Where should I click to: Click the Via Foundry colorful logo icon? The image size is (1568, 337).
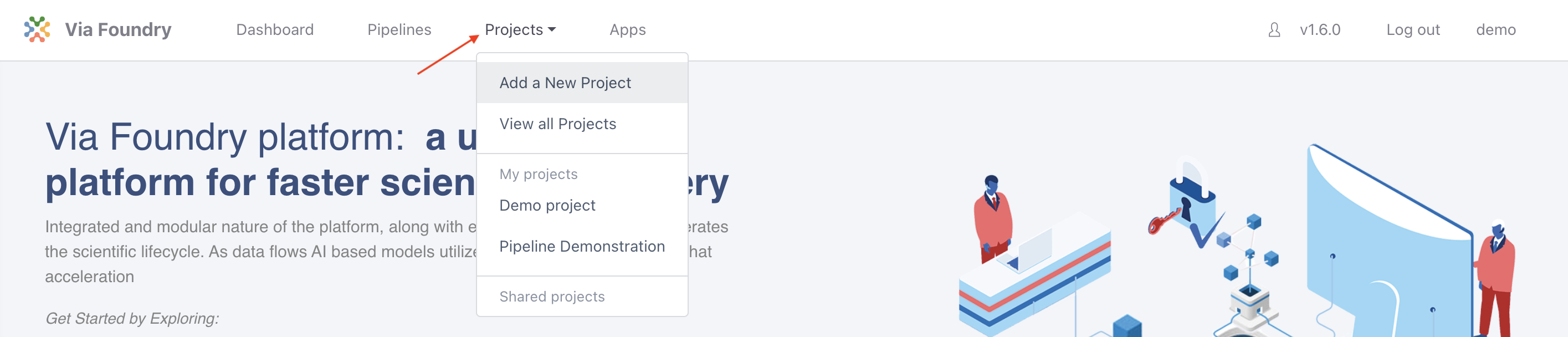click(x=37, y=29)
